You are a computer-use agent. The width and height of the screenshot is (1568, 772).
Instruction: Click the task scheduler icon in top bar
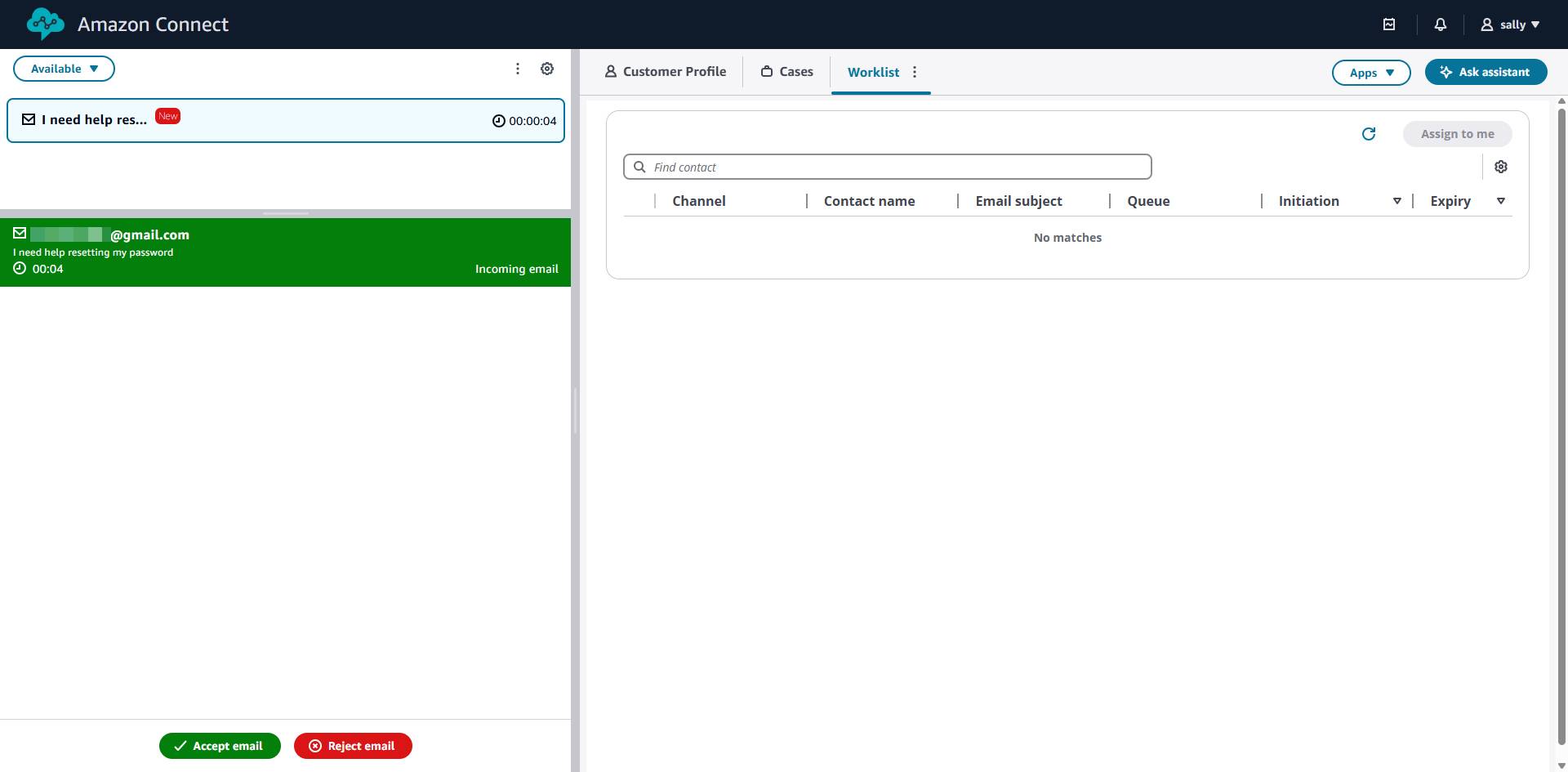pos(1390,25)
